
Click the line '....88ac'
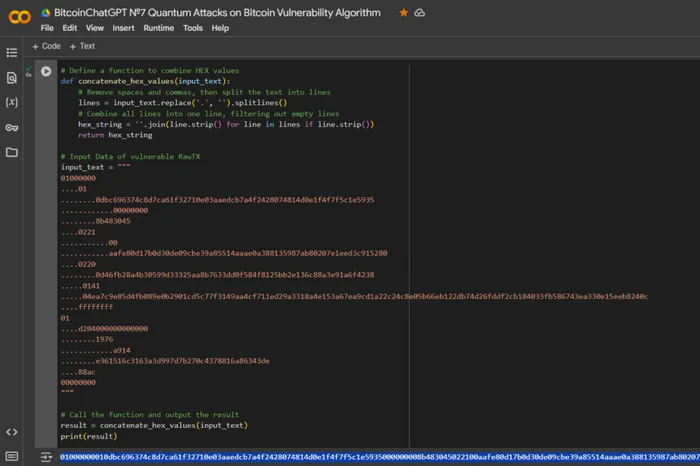point(78,372)
